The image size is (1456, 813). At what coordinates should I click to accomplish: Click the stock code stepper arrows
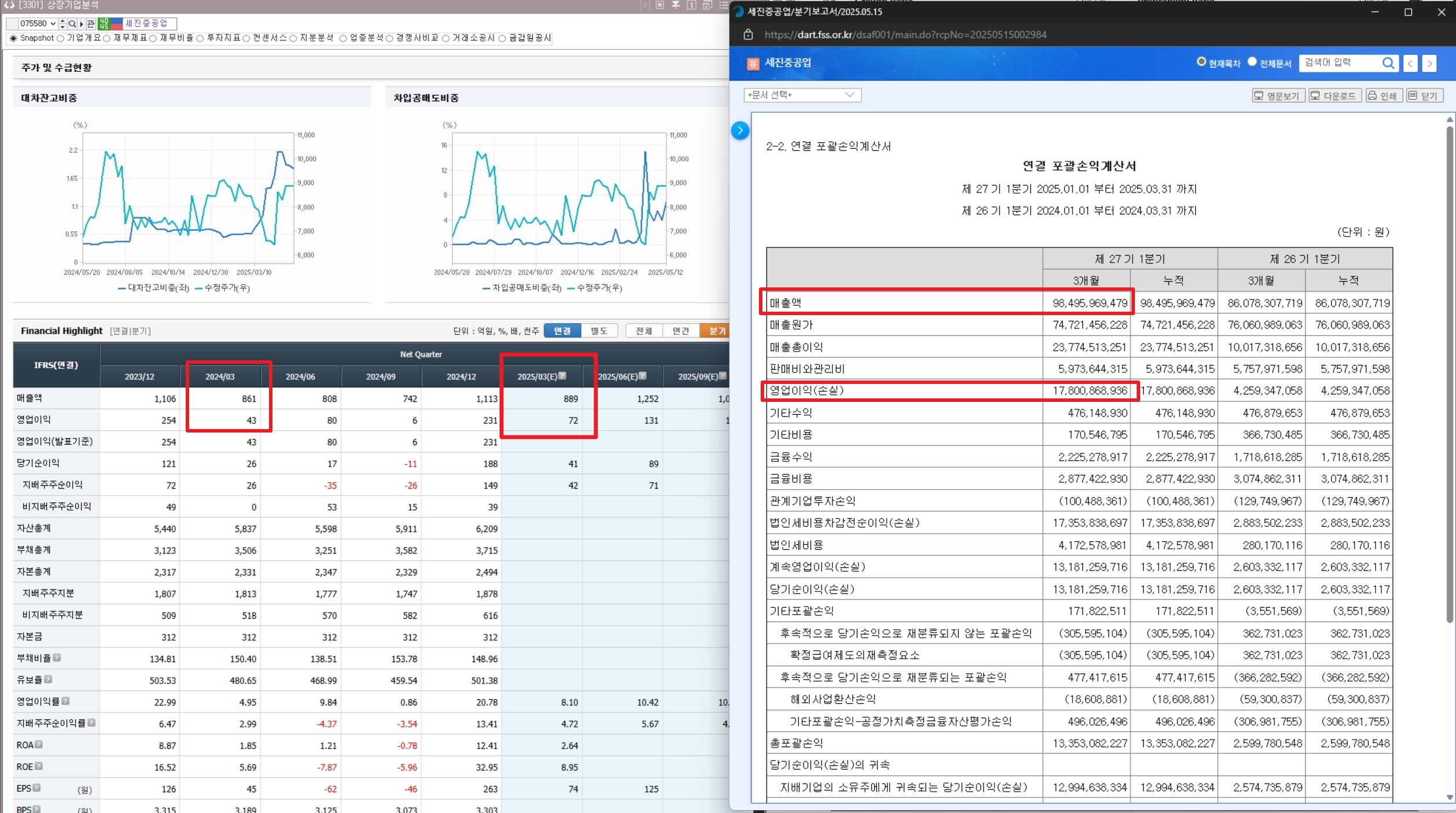pyautogui.click(x=62, y=24)
